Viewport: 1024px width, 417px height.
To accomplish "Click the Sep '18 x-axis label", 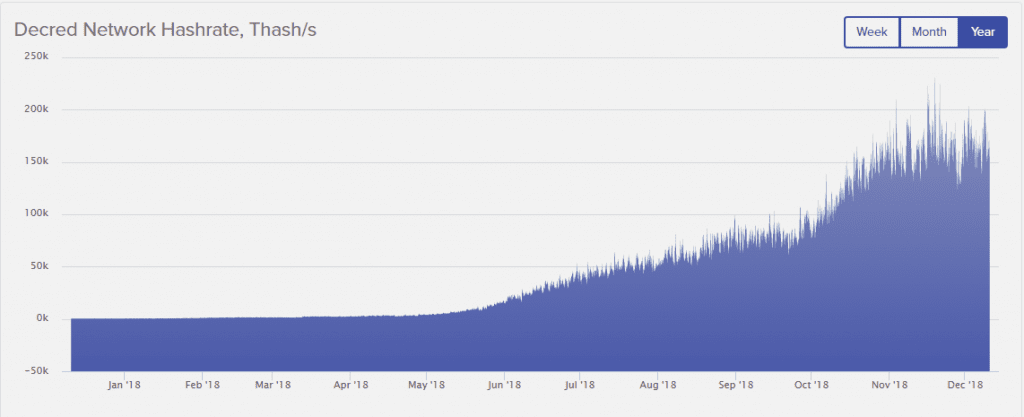I will [735, 385].
